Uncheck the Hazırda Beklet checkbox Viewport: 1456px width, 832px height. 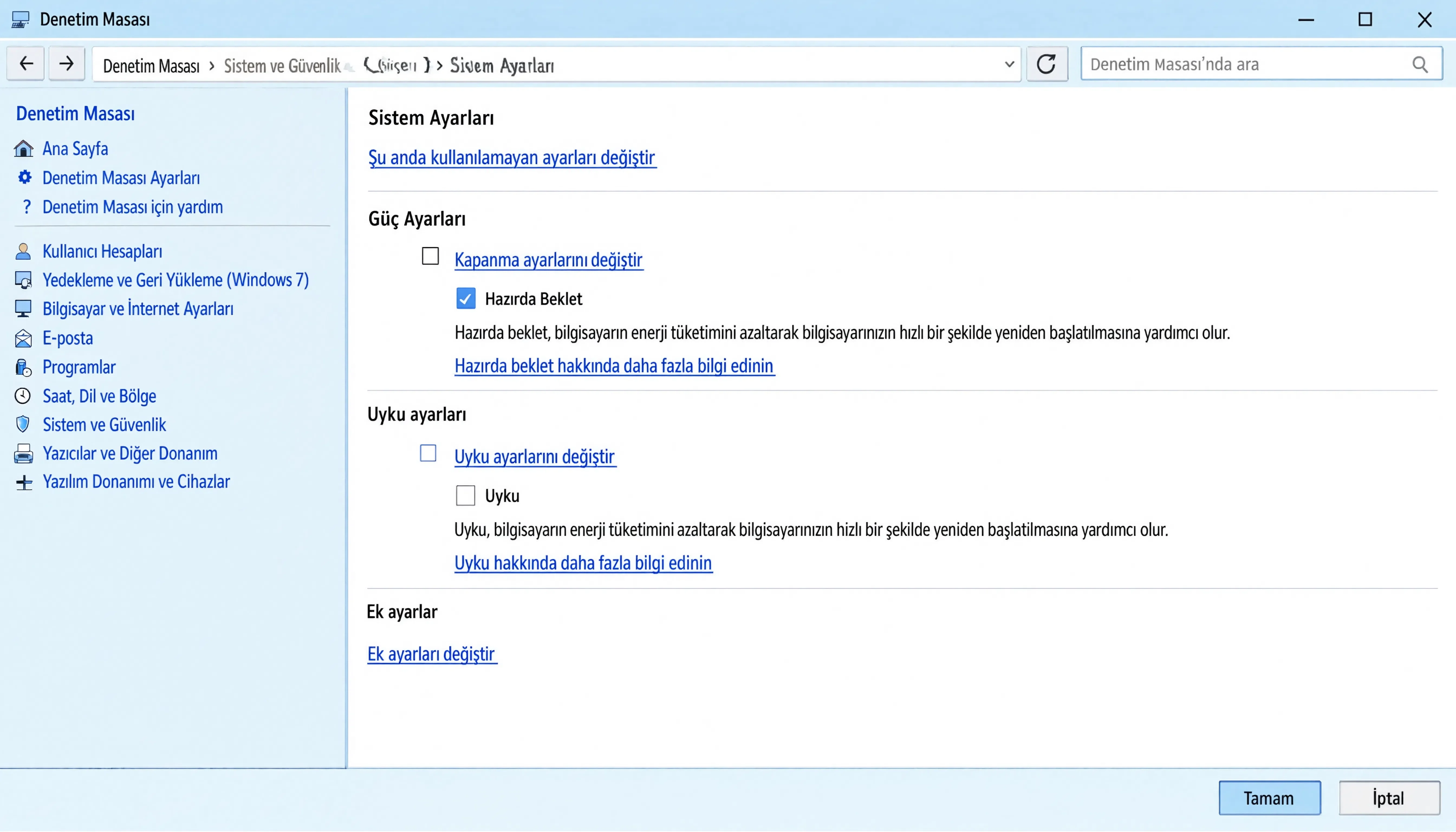(x=466, y=298)
